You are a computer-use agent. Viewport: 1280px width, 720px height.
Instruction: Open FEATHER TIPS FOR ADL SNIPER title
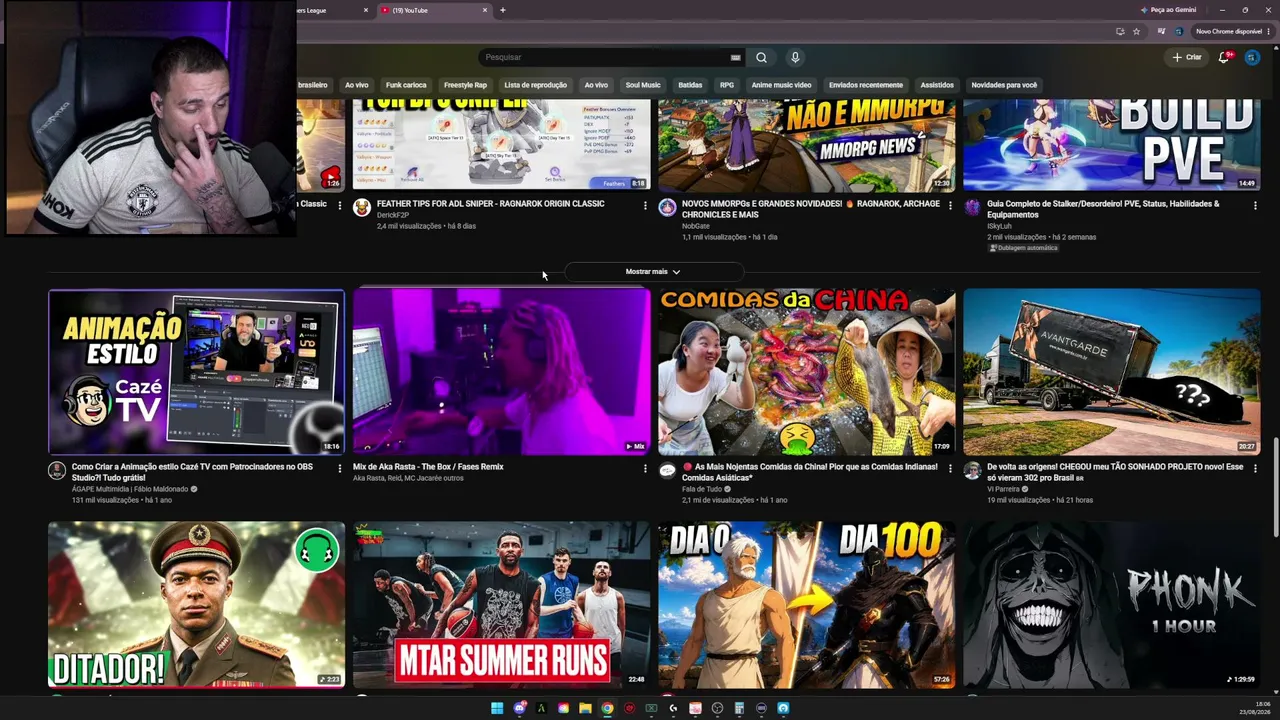[x=491, y=204]
